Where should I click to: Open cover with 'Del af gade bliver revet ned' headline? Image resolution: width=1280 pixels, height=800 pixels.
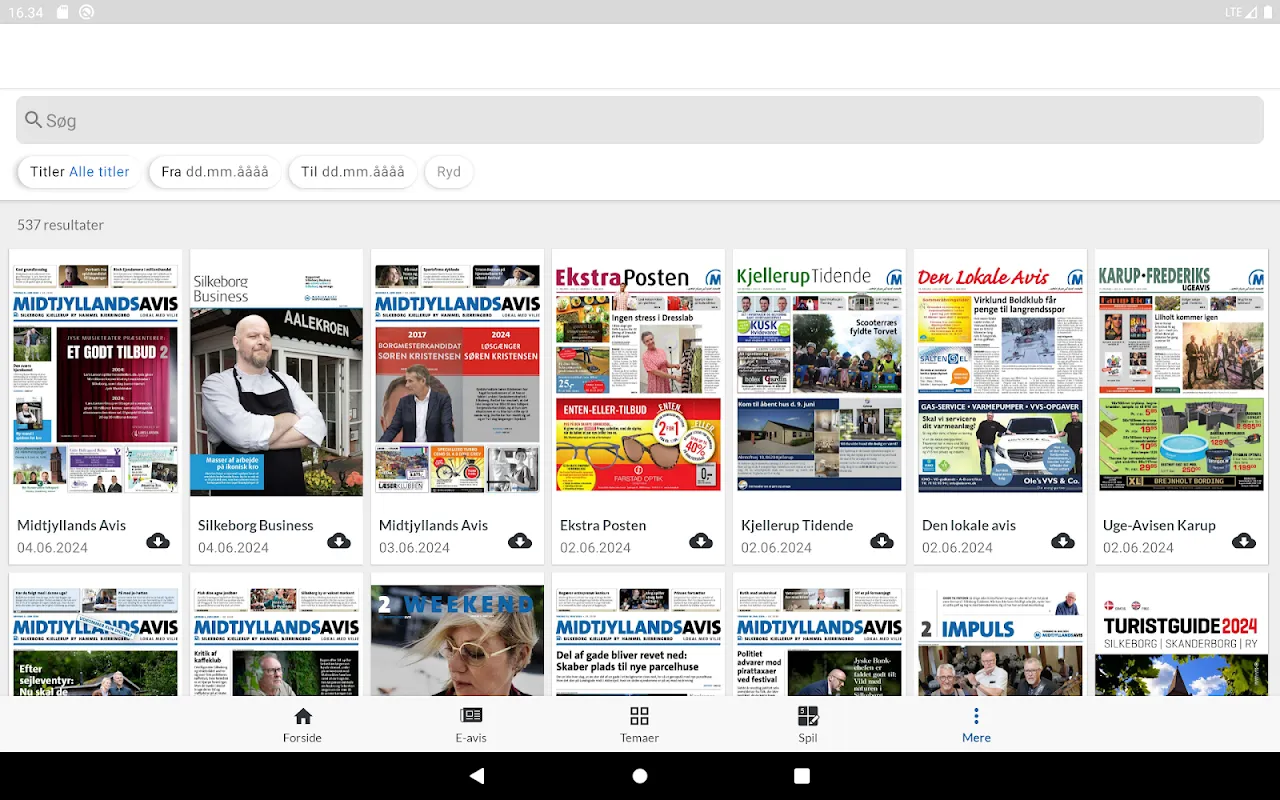[x=638, y=641]
